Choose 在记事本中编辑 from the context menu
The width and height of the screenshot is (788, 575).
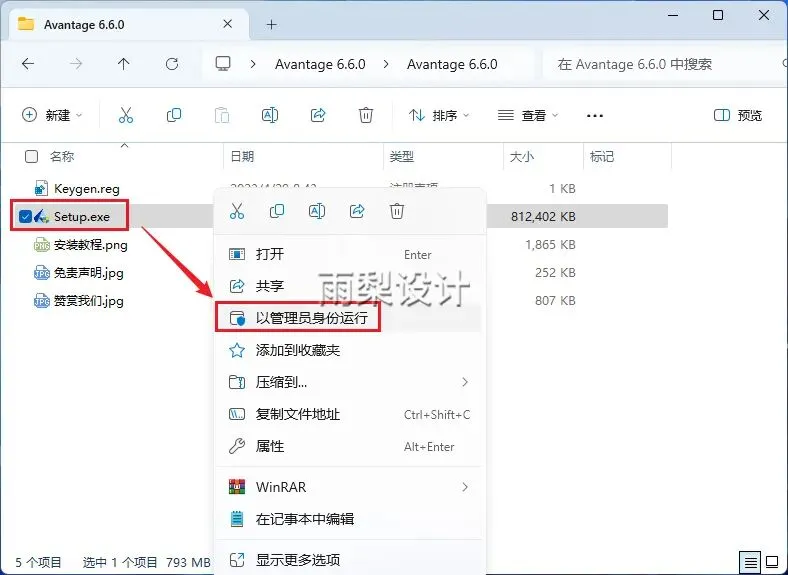348,519
